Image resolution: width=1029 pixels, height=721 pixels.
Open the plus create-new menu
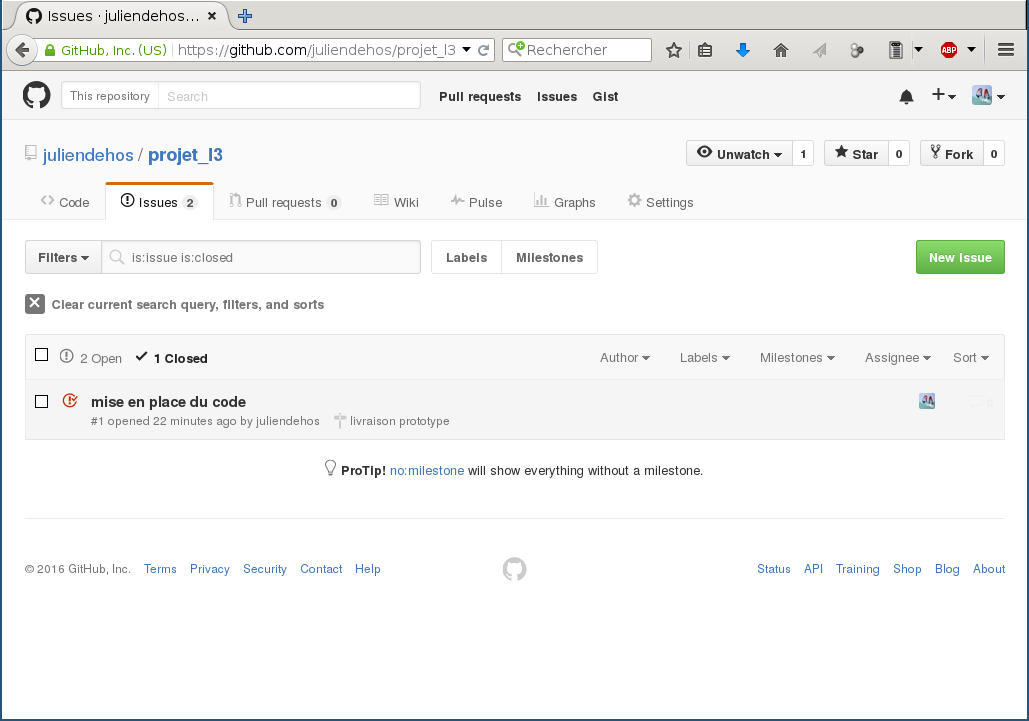tap(944, 96)
